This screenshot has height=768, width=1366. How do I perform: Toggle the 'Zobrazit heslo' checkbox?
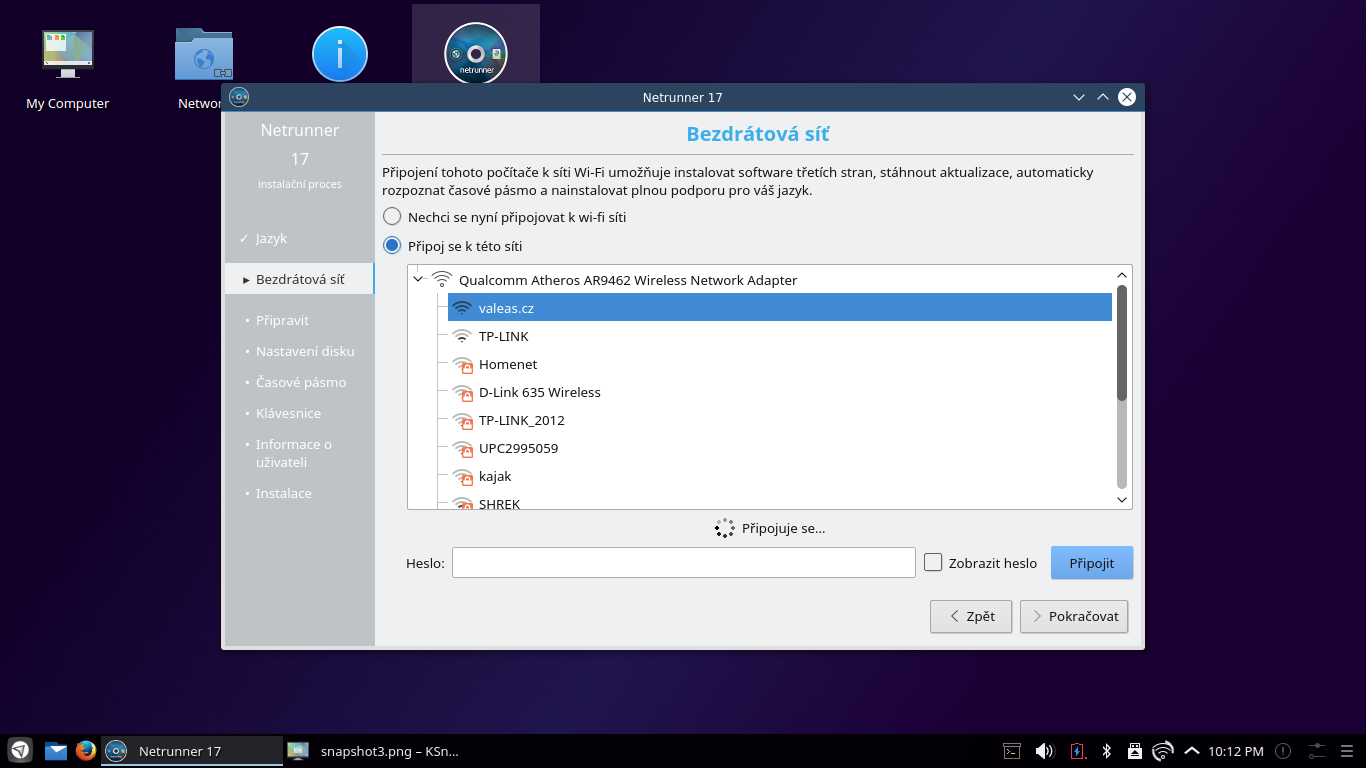[x=933, y=562]
